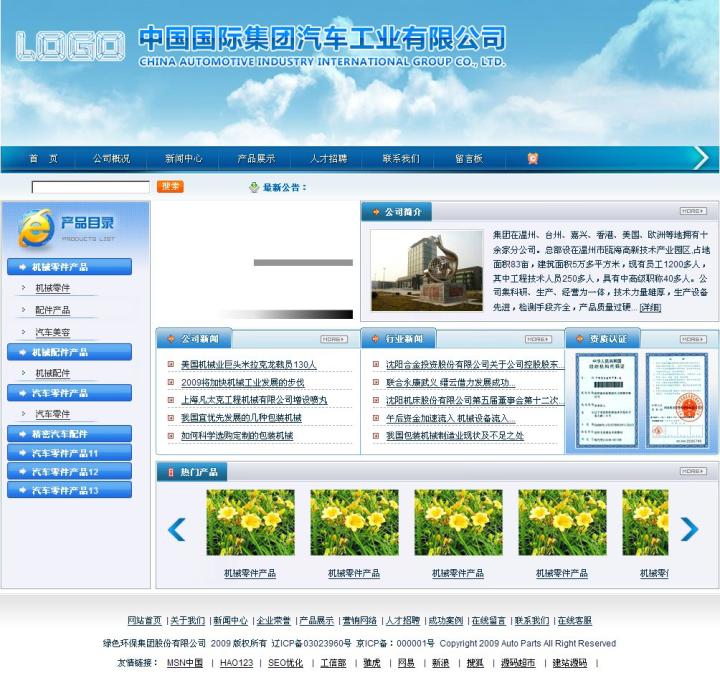Click the MORE icon in the 资质认证 panel
This screenshot has height=678, width=720.
693,339
